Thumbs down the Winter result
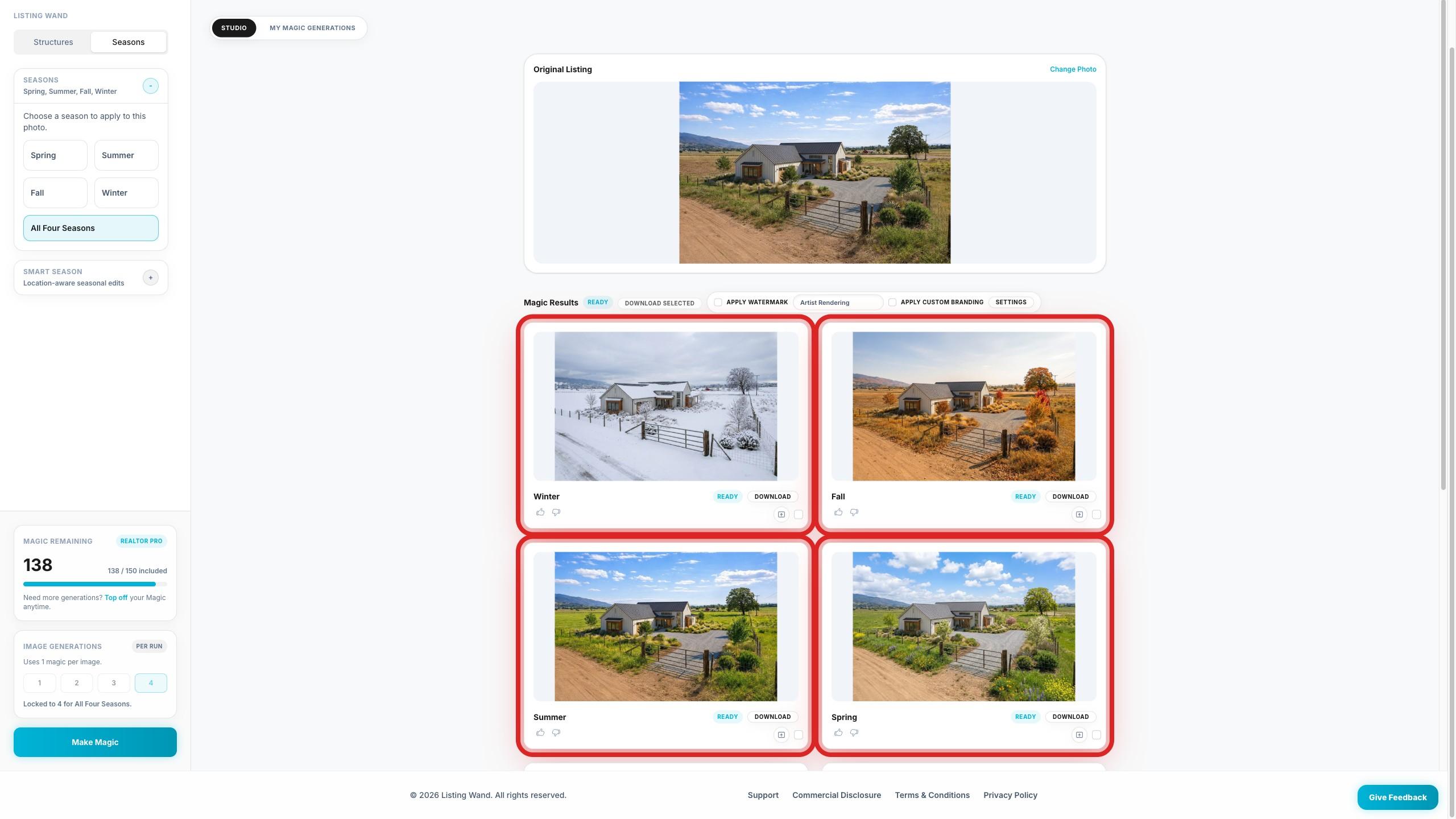 click(556, 512)
